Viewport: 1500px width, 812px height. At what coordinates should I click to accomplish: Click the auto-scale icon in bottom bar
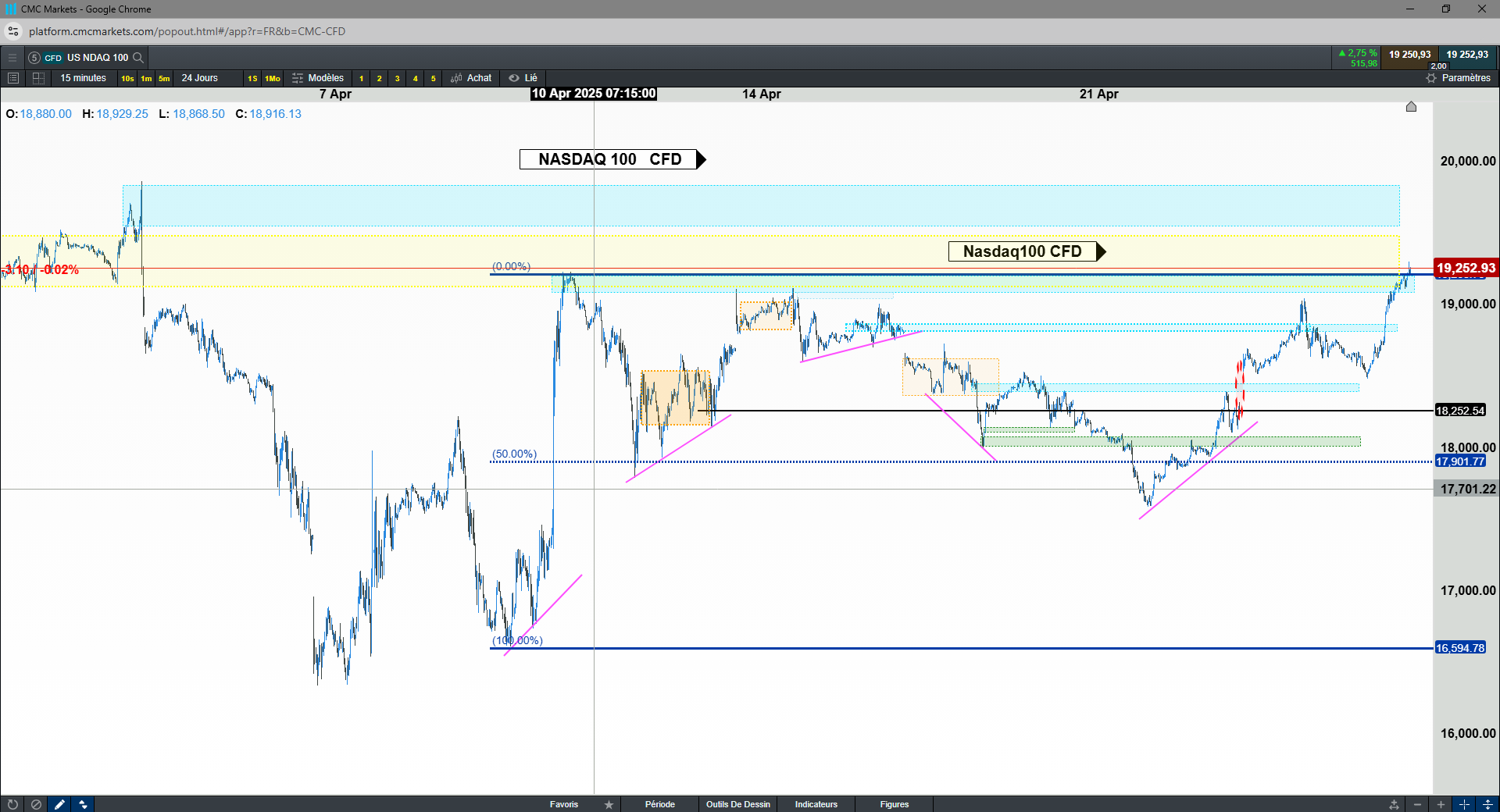1394,804
